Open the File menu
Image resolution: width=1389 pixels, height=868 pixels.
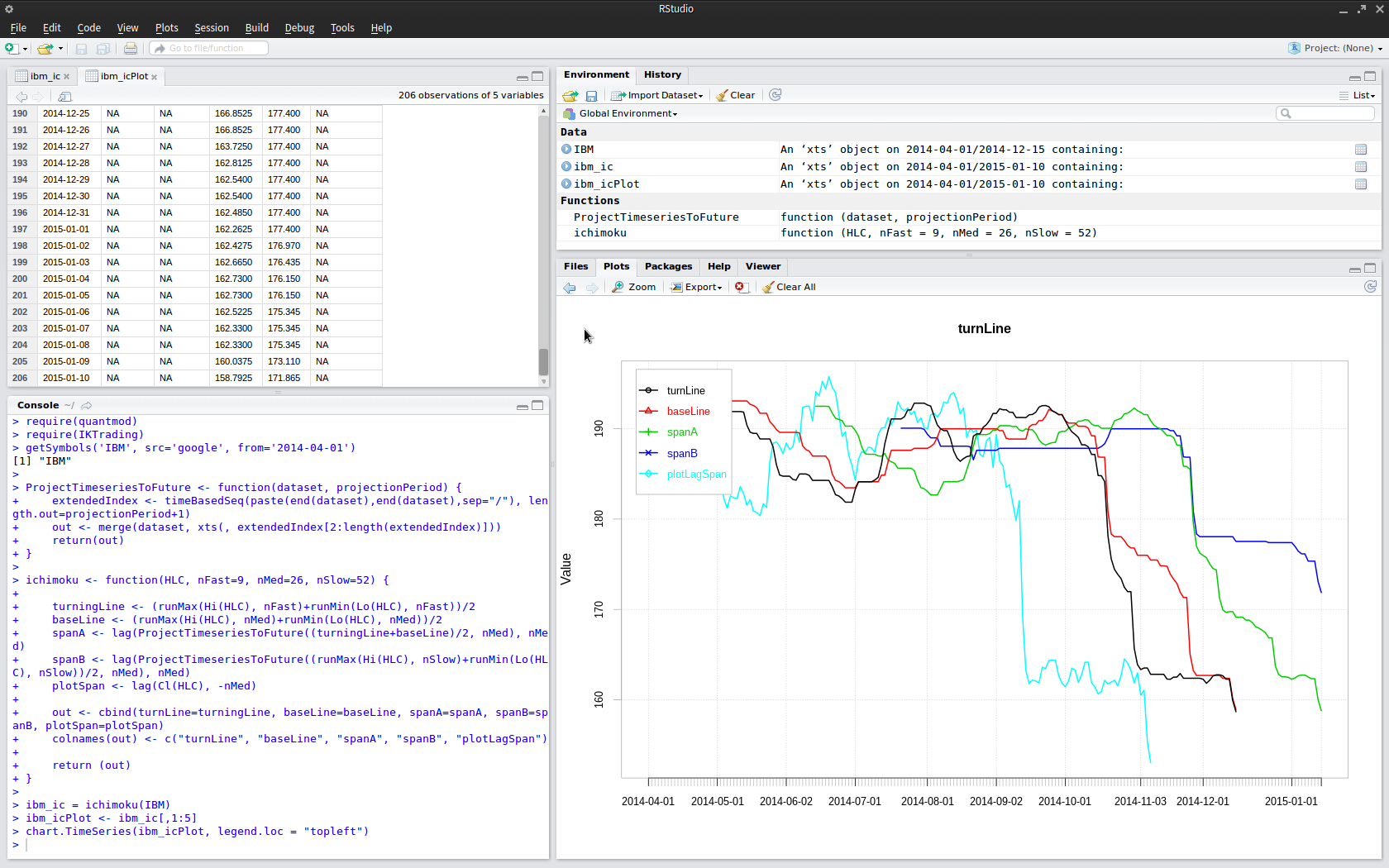pyautogui.click(x=18, y=28)
